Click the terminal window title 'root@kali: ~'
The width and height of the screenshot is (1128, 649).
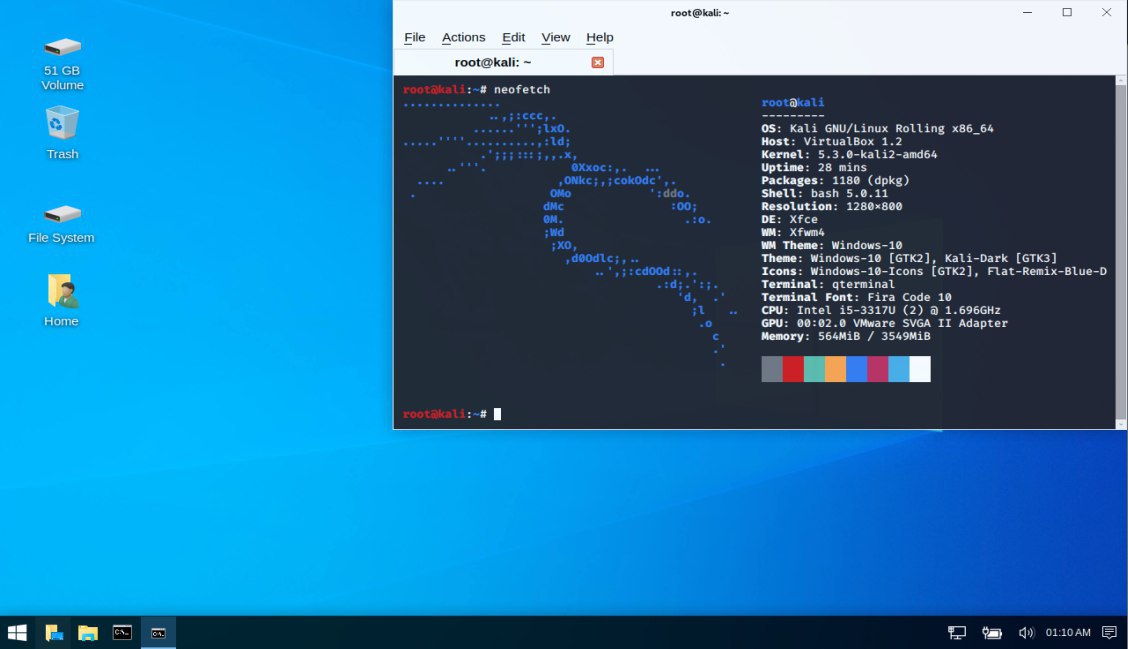700,12
